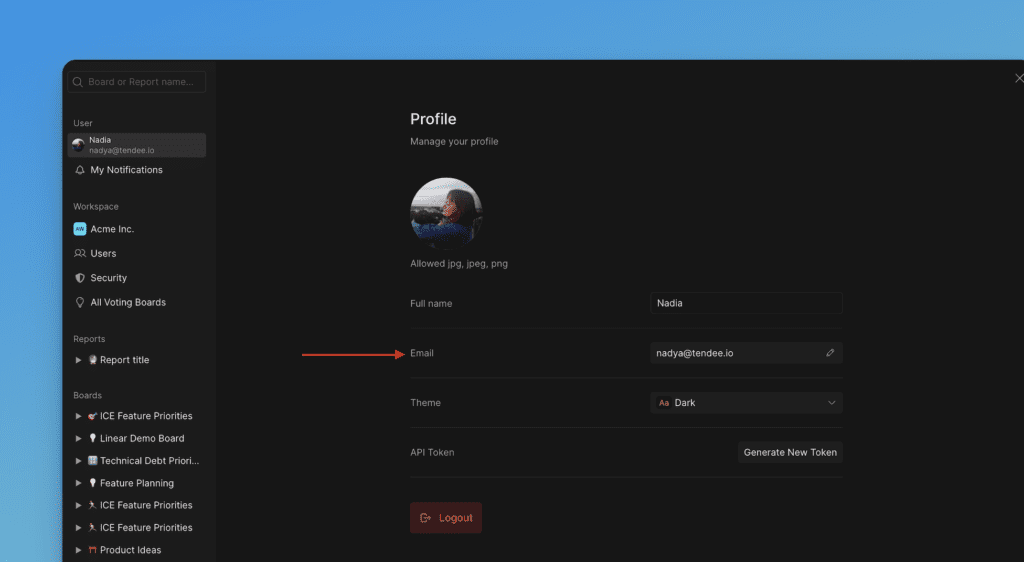Click the Users people icon in sidebar

coord(80,254)
